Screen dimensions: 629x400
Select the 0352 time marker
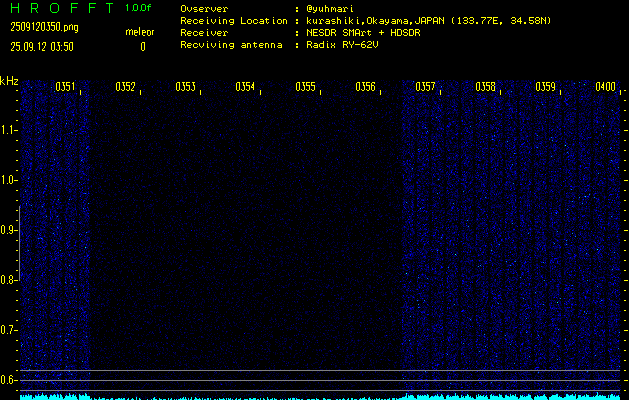click(x=126, y=87)
